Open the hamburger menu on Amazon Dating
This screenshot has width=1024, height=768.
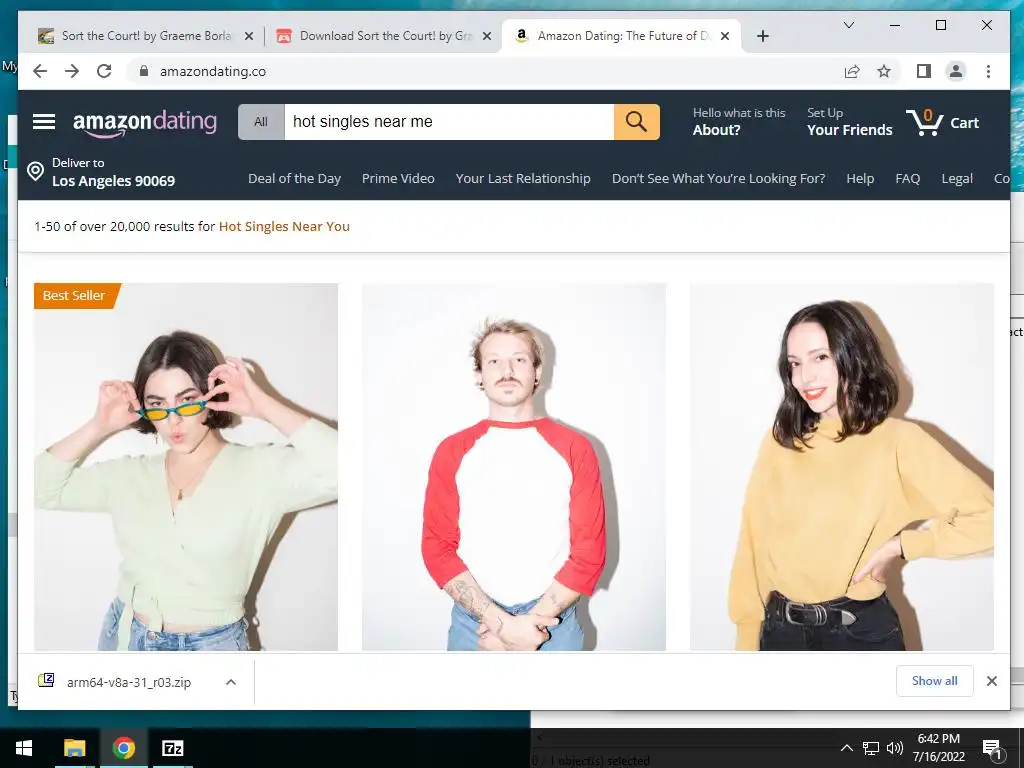pos(44,121)
